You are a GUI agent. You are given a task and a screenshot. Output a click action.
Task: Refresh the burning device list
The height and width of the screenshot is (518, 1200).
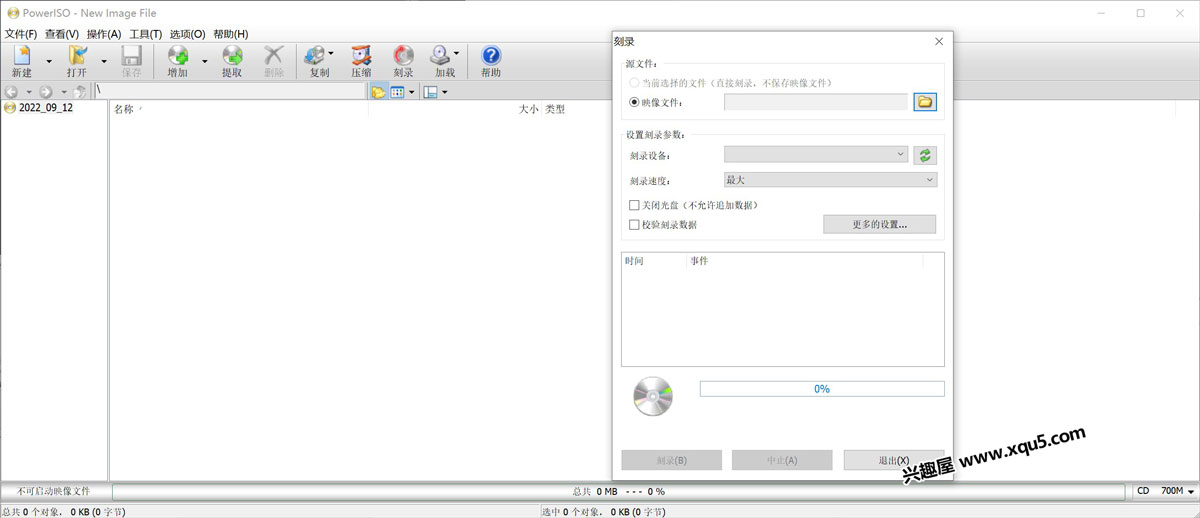tap(925, 155)
